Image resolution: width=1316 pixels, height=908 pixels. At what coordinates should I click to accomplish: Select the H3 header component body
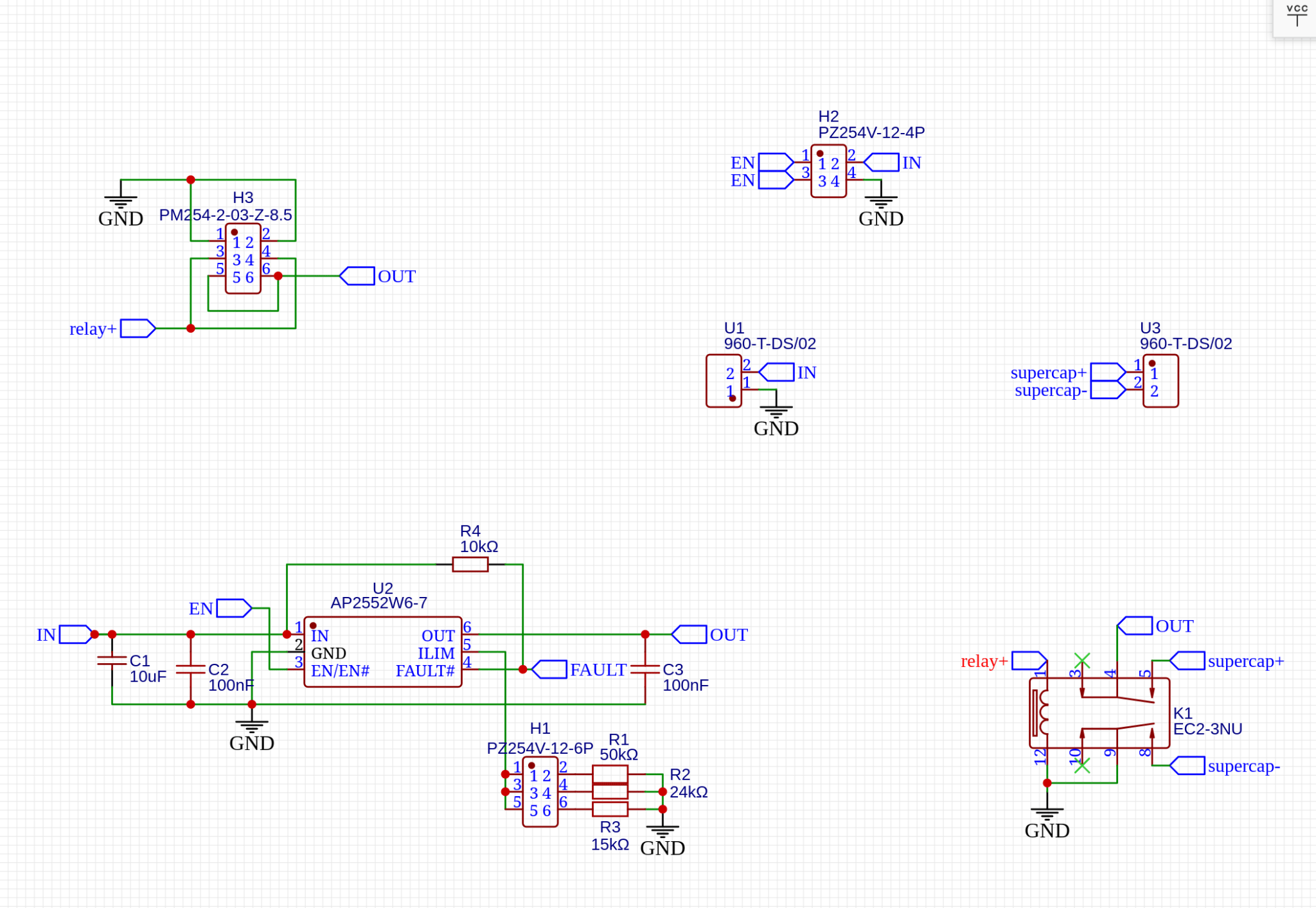point(243,259)
